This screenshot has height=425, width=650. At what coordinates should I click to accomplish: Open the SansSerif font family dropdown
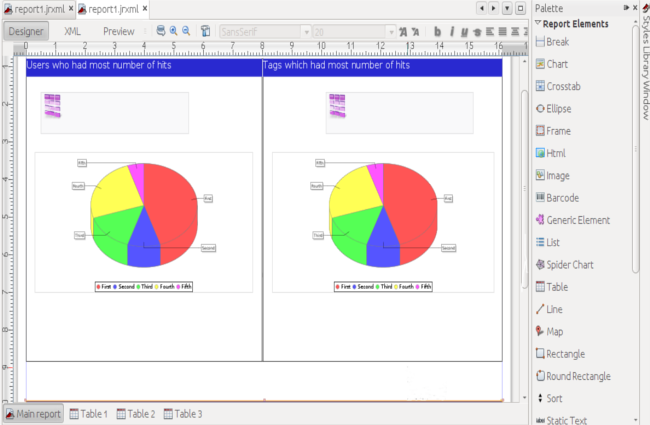coord(264,31)
